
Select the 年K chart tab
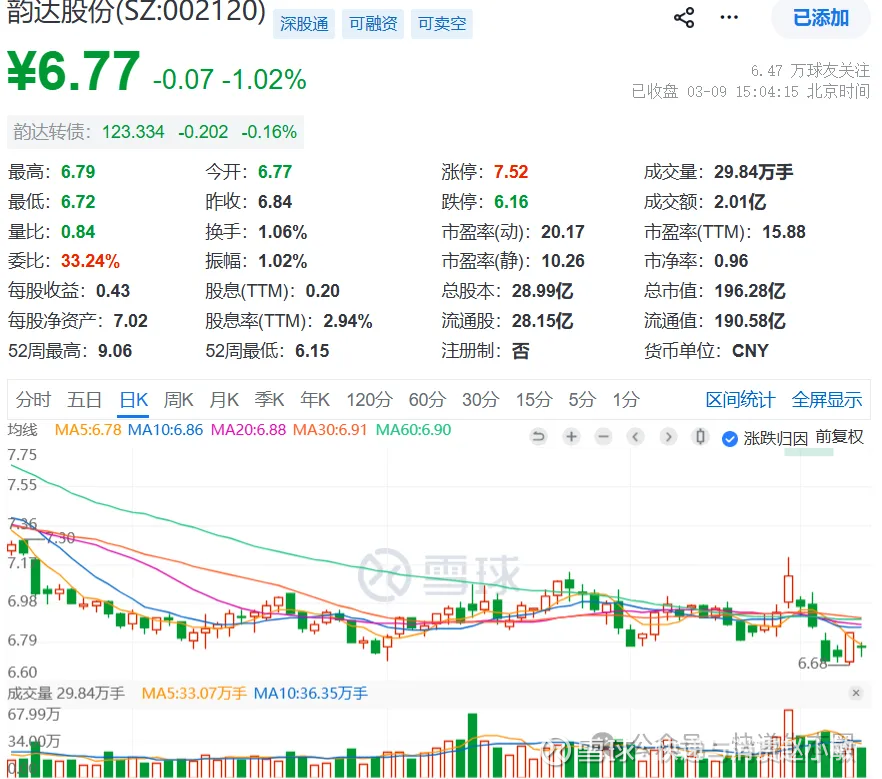click(x=314, y=400)
